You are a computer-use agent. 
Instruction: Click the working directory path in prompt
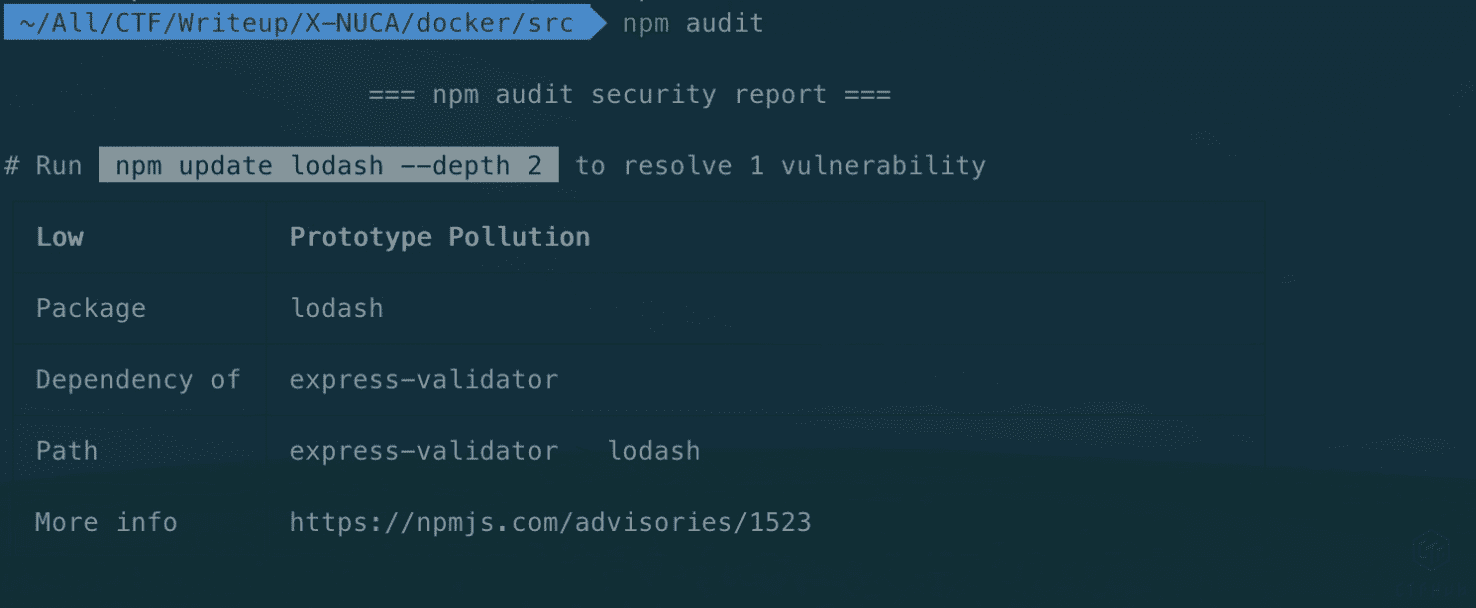[295, 23]
